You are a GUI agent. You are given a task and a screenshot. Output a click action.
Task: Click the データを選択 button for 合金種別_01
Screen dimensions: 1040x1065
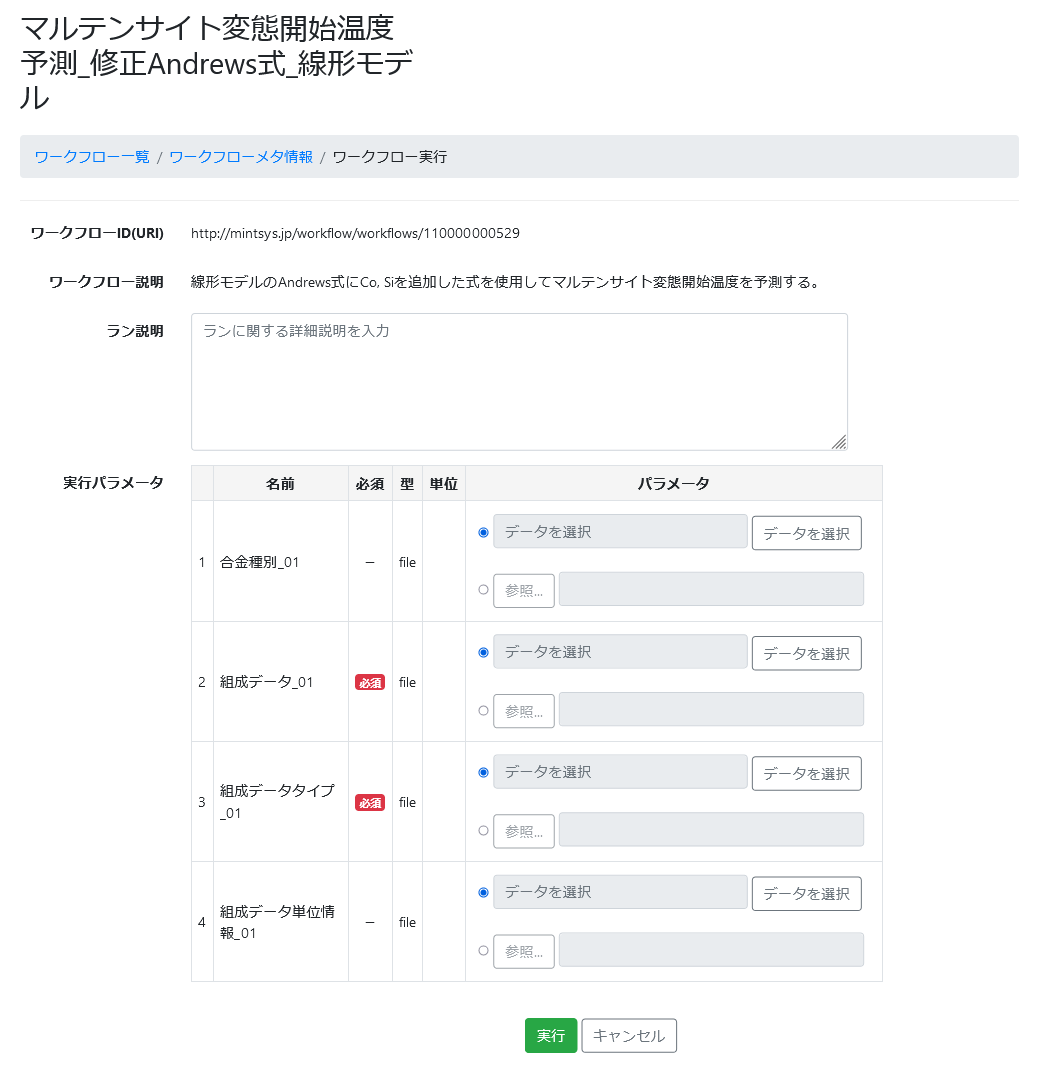(806, 533)
